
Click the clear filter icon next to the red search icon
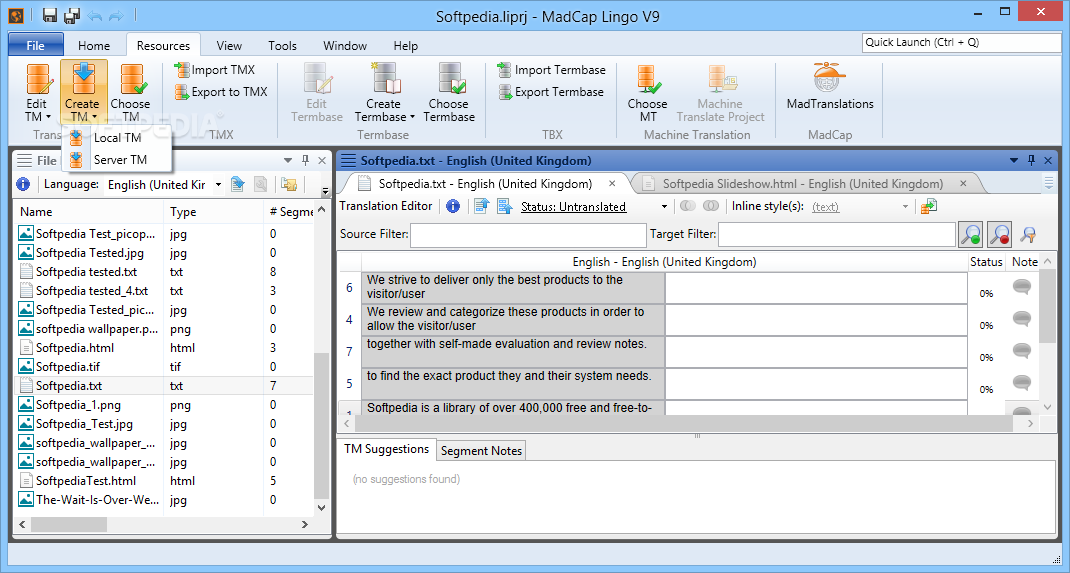point(1028,234)
